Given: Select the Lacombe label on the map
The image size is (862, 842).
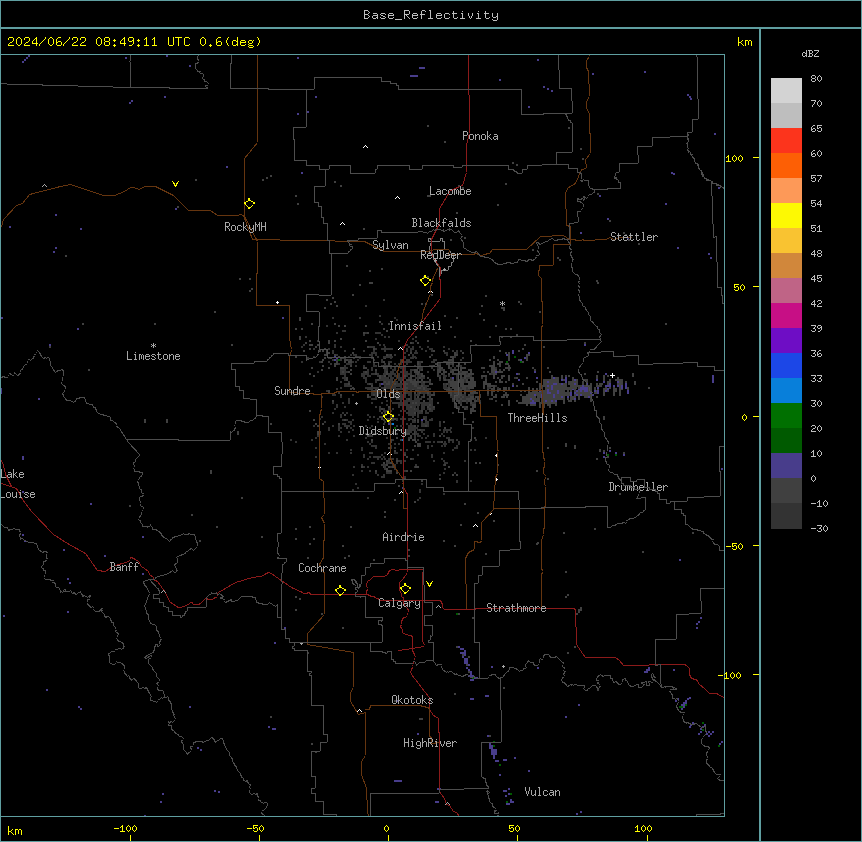Looking at the screenshot, I should (x=450, y=191).
